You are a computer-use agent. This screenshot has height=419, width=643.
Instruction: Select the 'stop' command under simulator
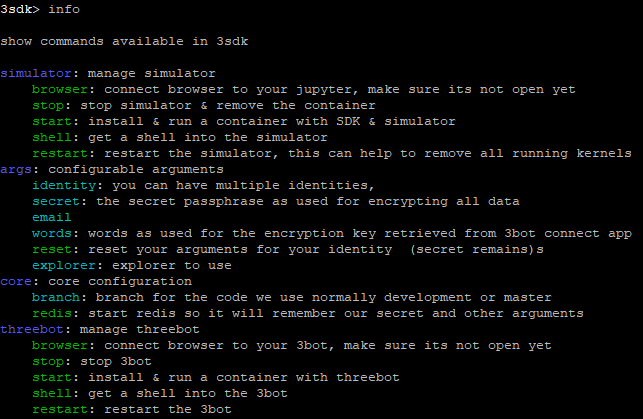coord(48,106)
